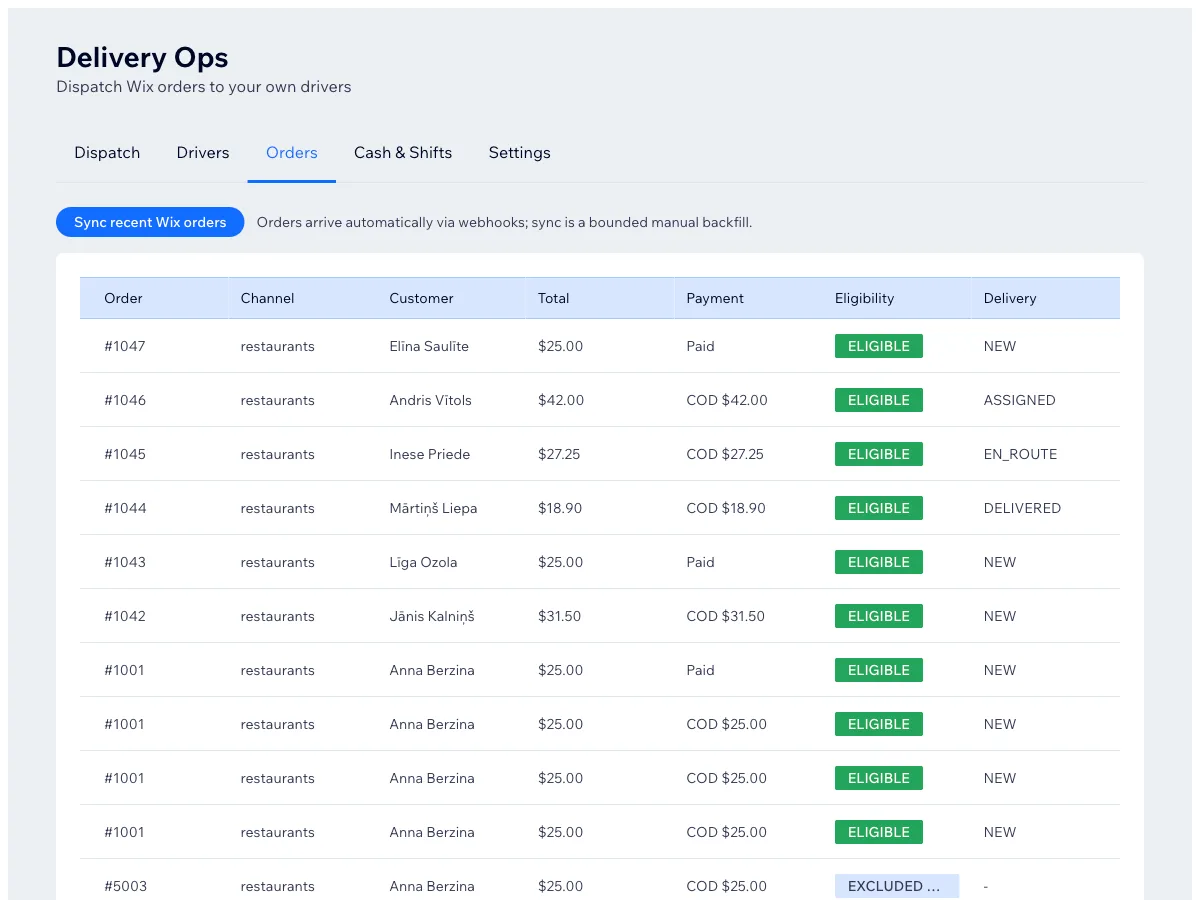Click Paid payment for Līga Ozola
Image resolution: width=1200 pixels, height=900 pixels.
tap(700, 562)
